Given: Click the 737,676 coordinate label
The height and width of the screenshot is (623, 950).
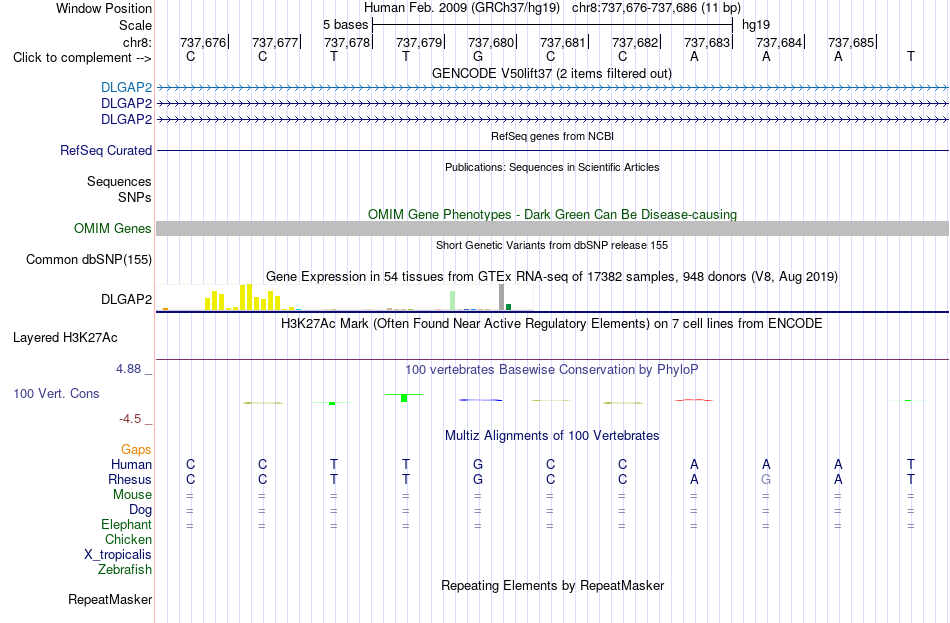Looking at the screenshot, I should pos(202,42).
